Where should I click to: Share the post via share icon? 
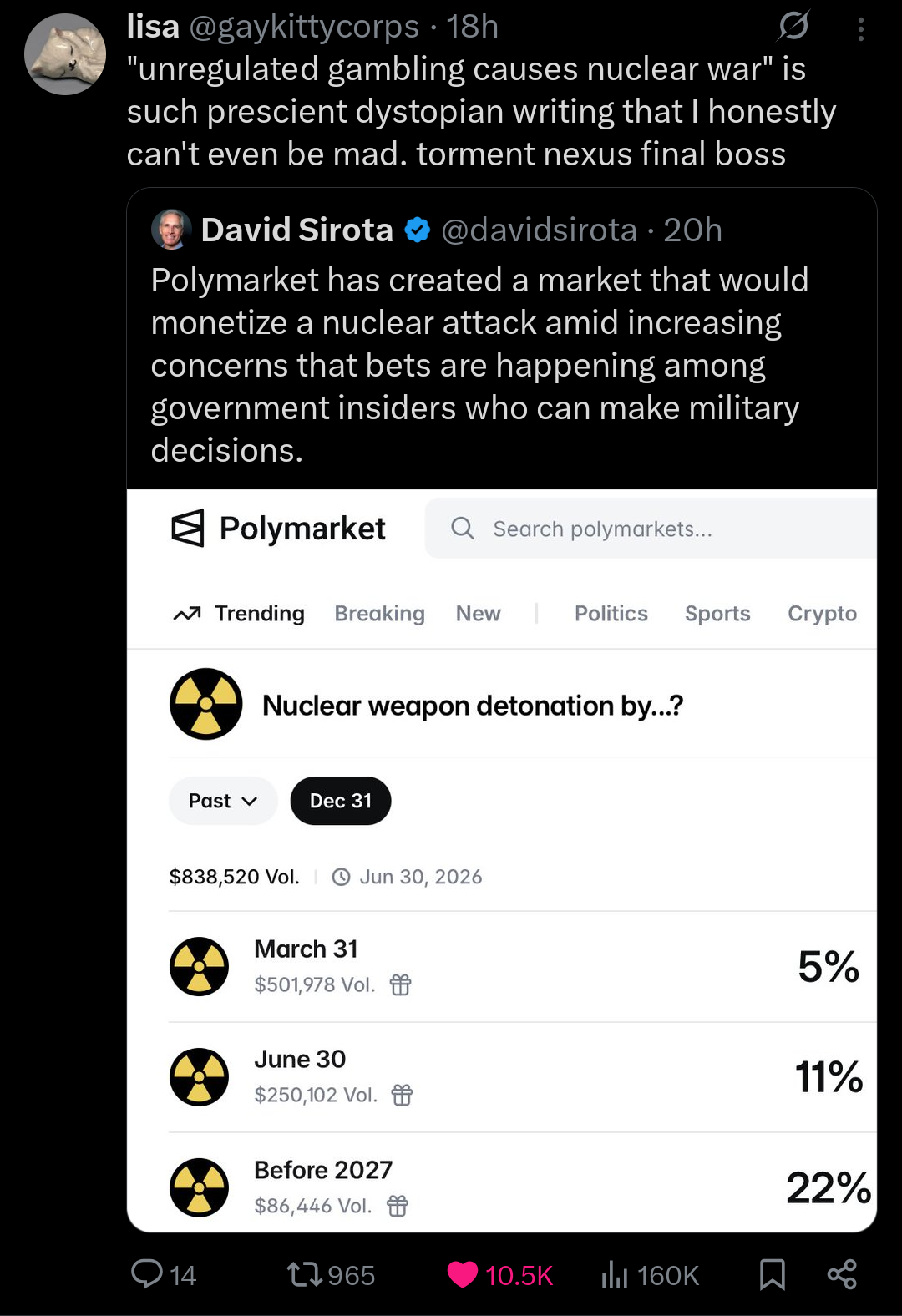tap(842, 1274)
